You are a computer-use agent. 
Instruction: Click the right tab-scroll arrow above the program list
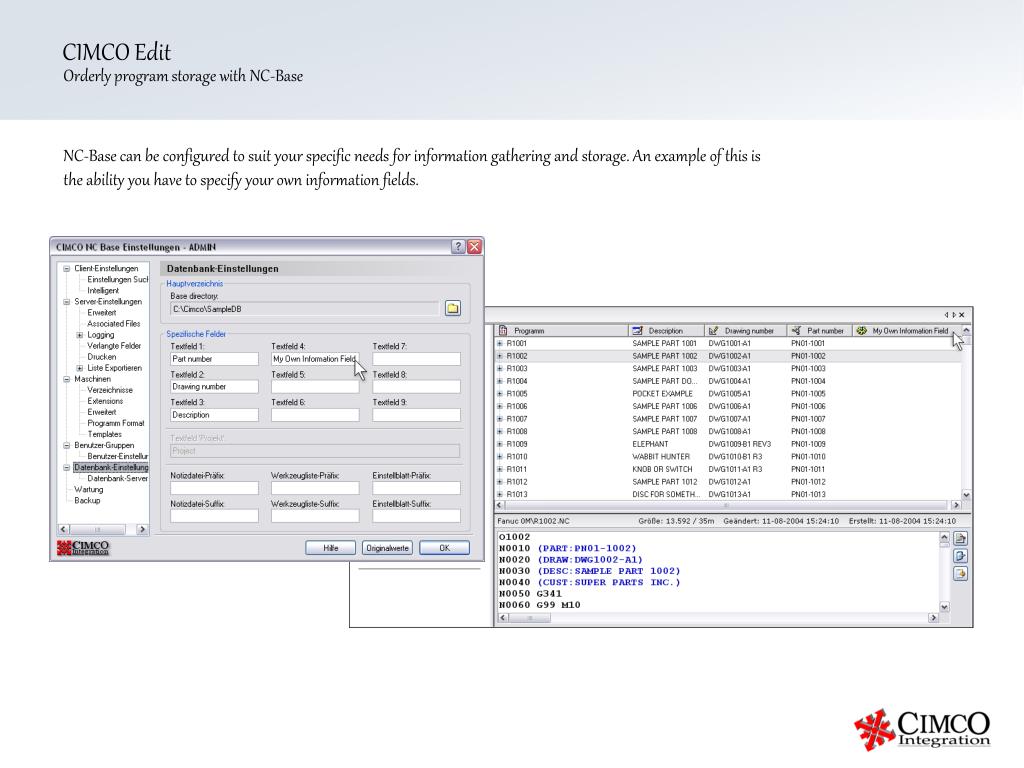pos(953,315)
